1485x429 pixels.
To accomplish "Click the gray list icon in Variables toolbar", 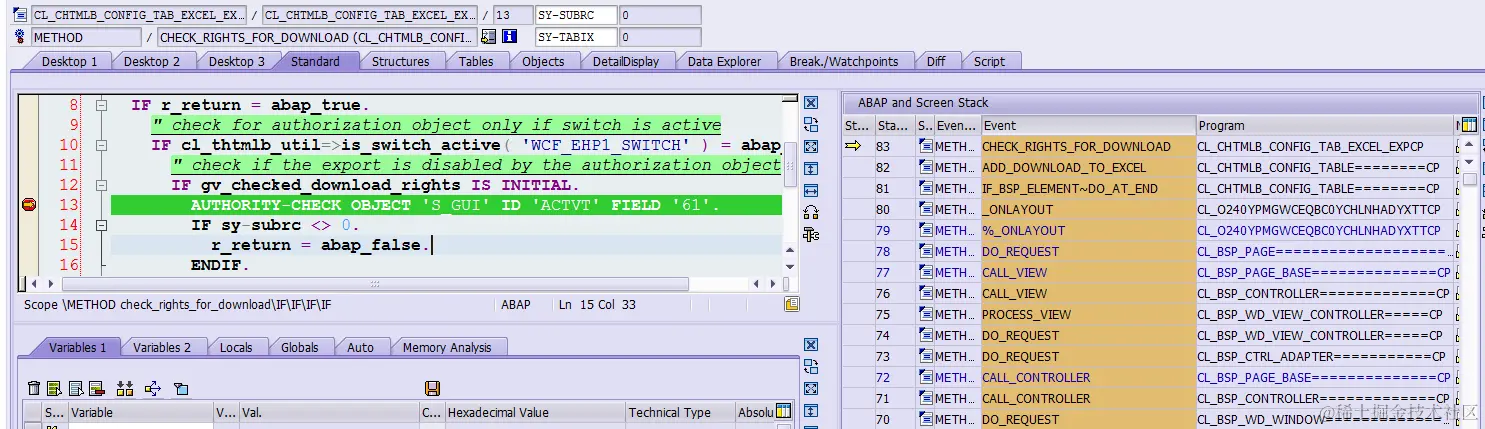I will (76, 389).
